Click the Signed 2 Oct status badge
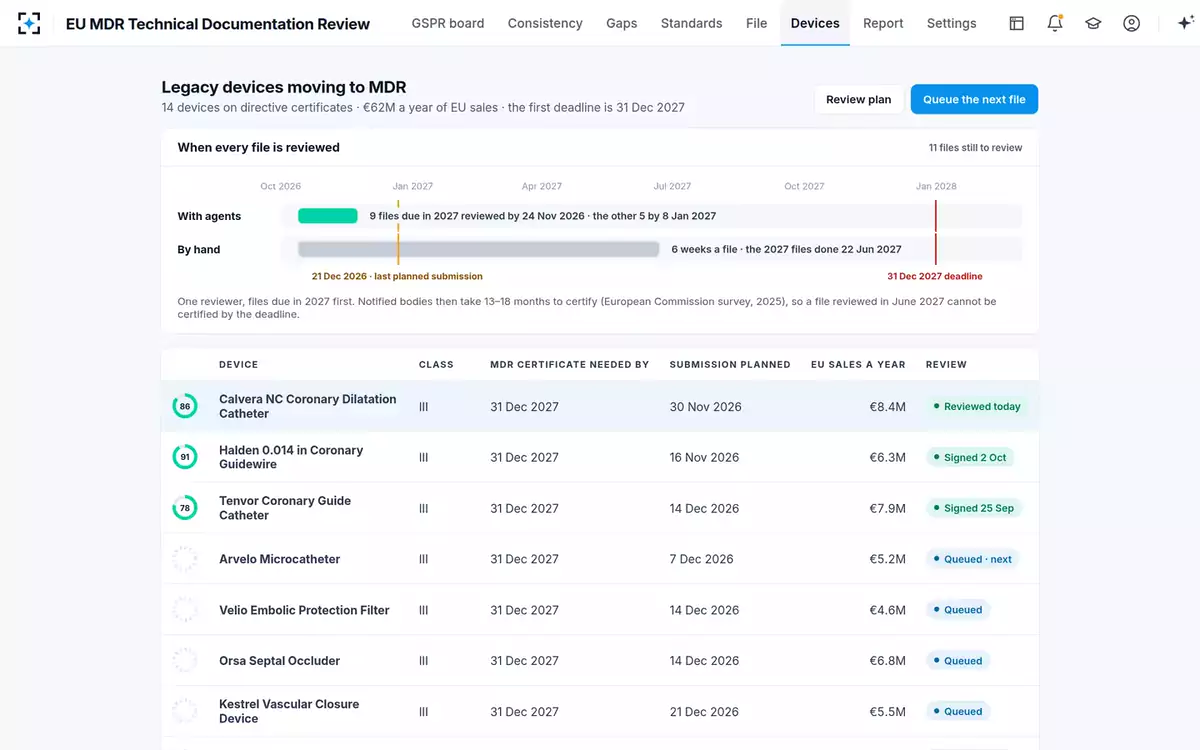 click(970, 458)
